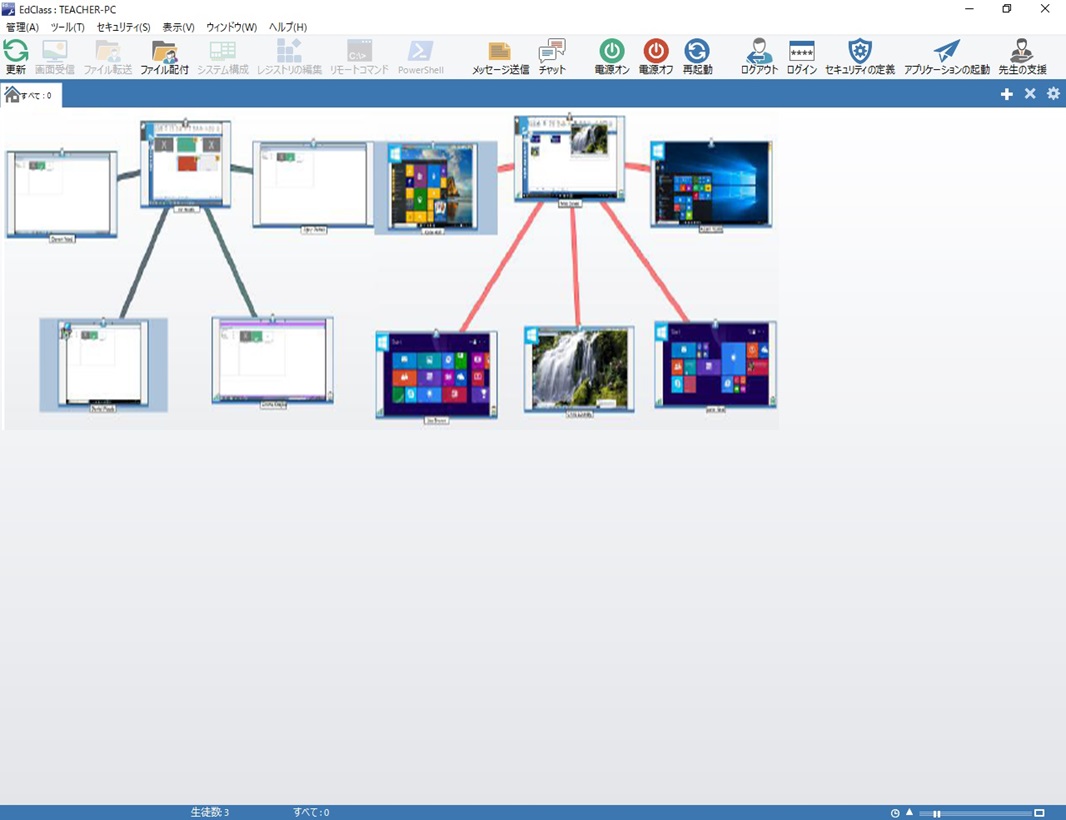Open the 表示(V) menu

(178, 27)
